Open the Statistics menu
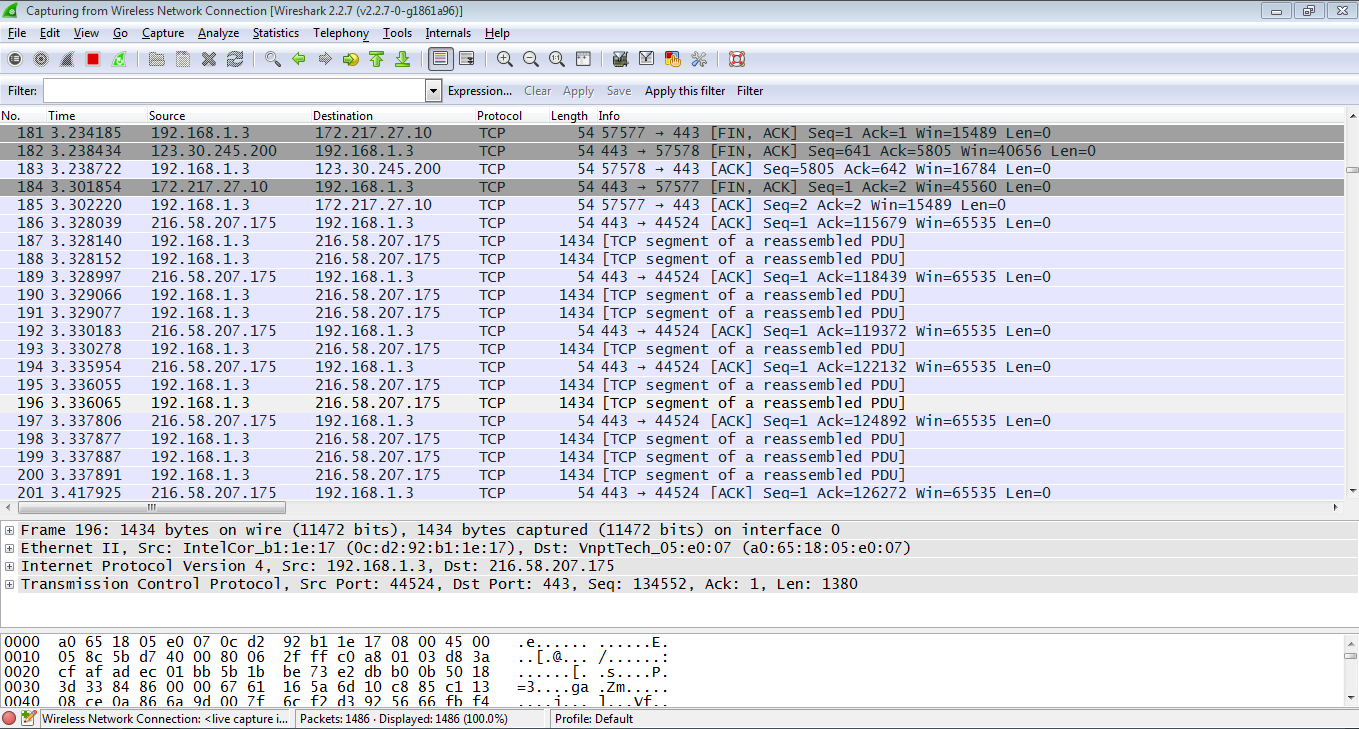Viewport: 1359px width, 729px height. click(x=275, y=33)
